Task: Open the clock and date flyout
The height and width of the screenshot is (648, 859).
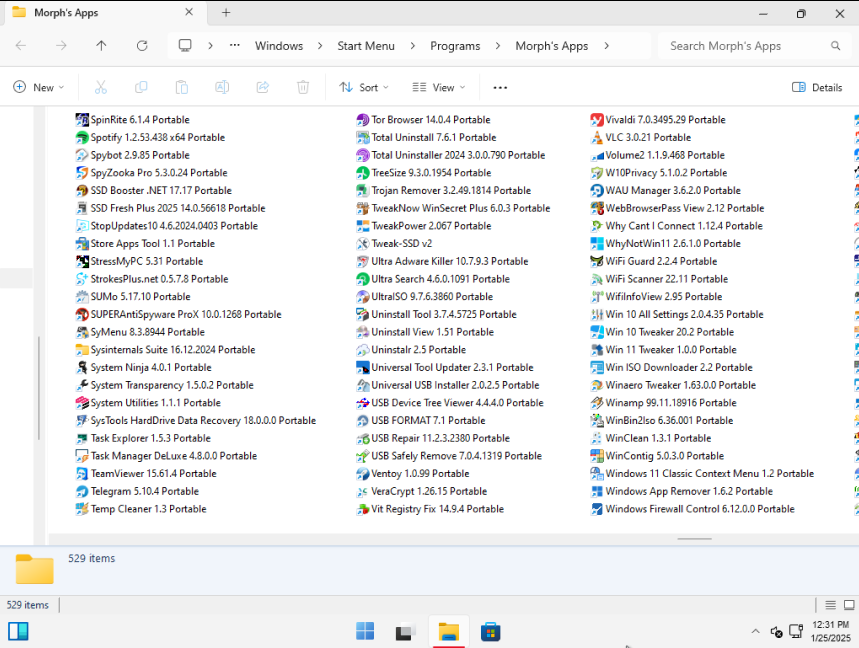Action: coord(831,632)
